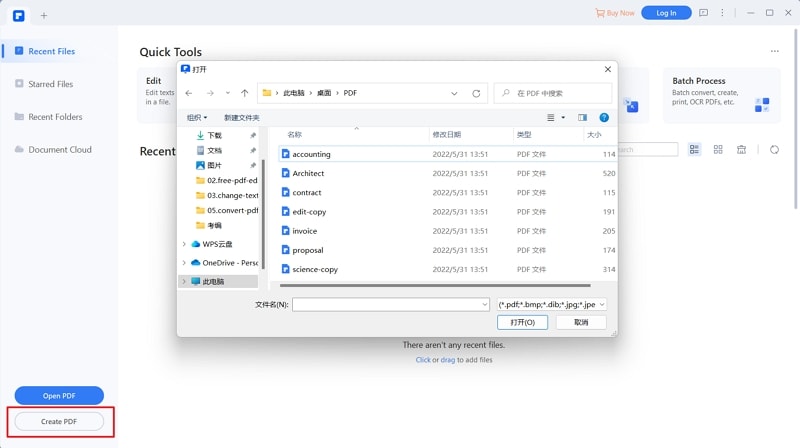Open the feedback message icon in the title bar
800x448 pixels.
[703, 13]
